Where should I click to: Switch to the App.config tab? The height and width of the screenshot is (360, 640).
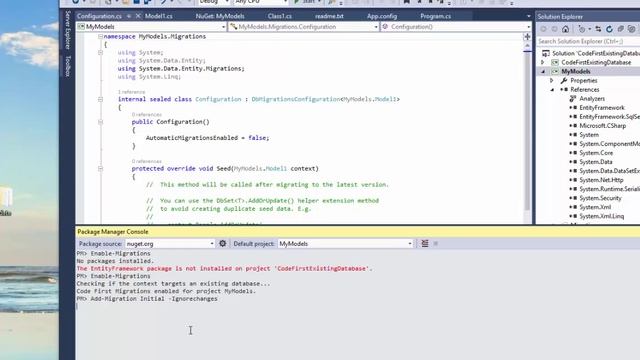pyautogui.click(x=382, y=16)
